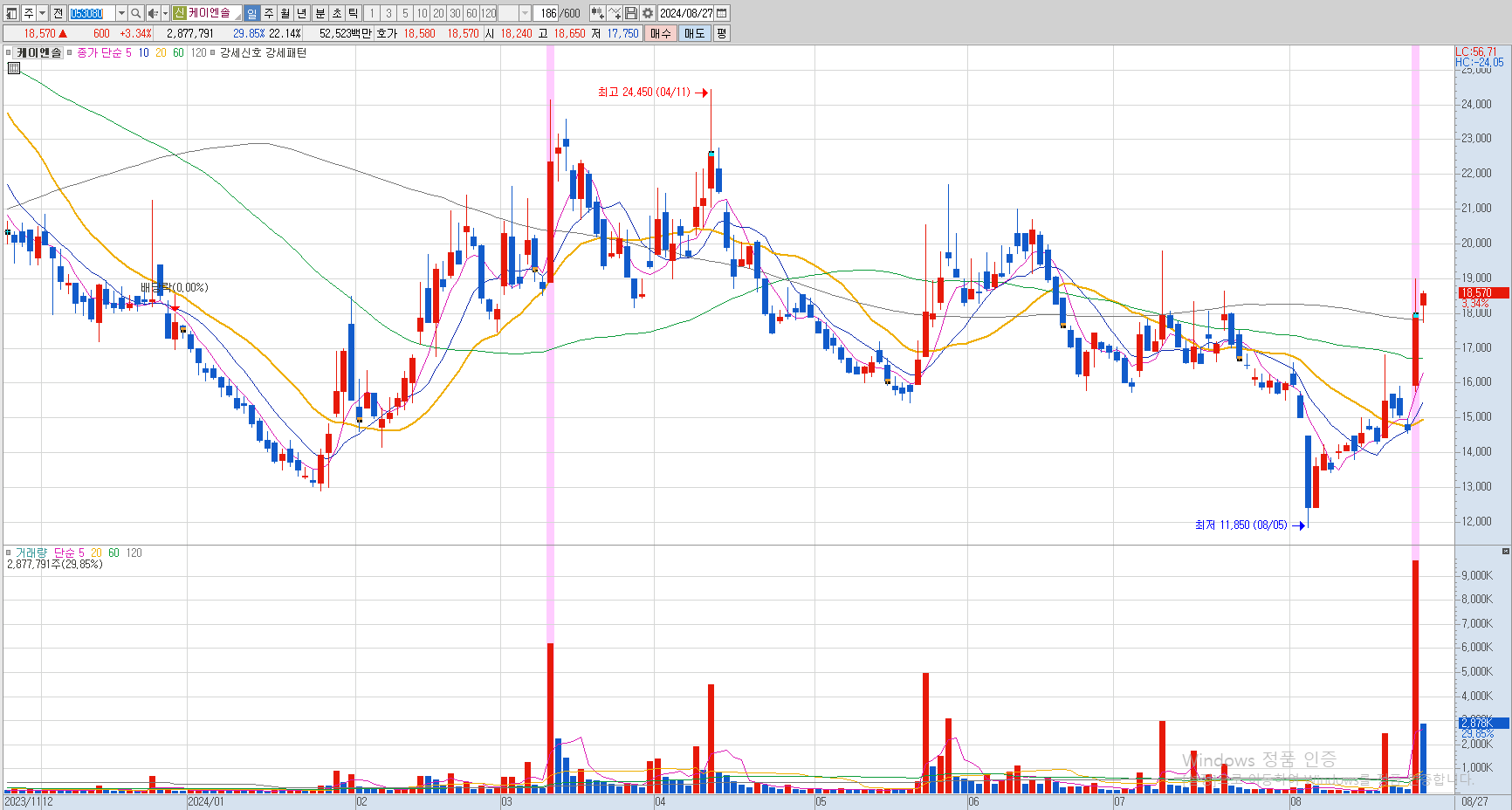The height and width of the screenshot is (810, 1512).
Task: Select second 초 chart period
Action: click(336, 13)
